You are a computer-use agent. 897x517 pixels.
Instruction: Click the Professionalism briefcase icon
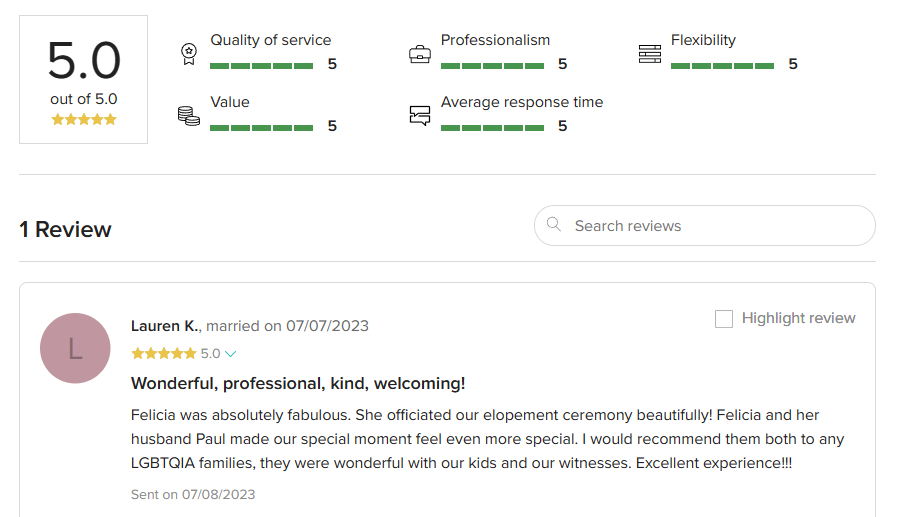(x=420, y=54)
